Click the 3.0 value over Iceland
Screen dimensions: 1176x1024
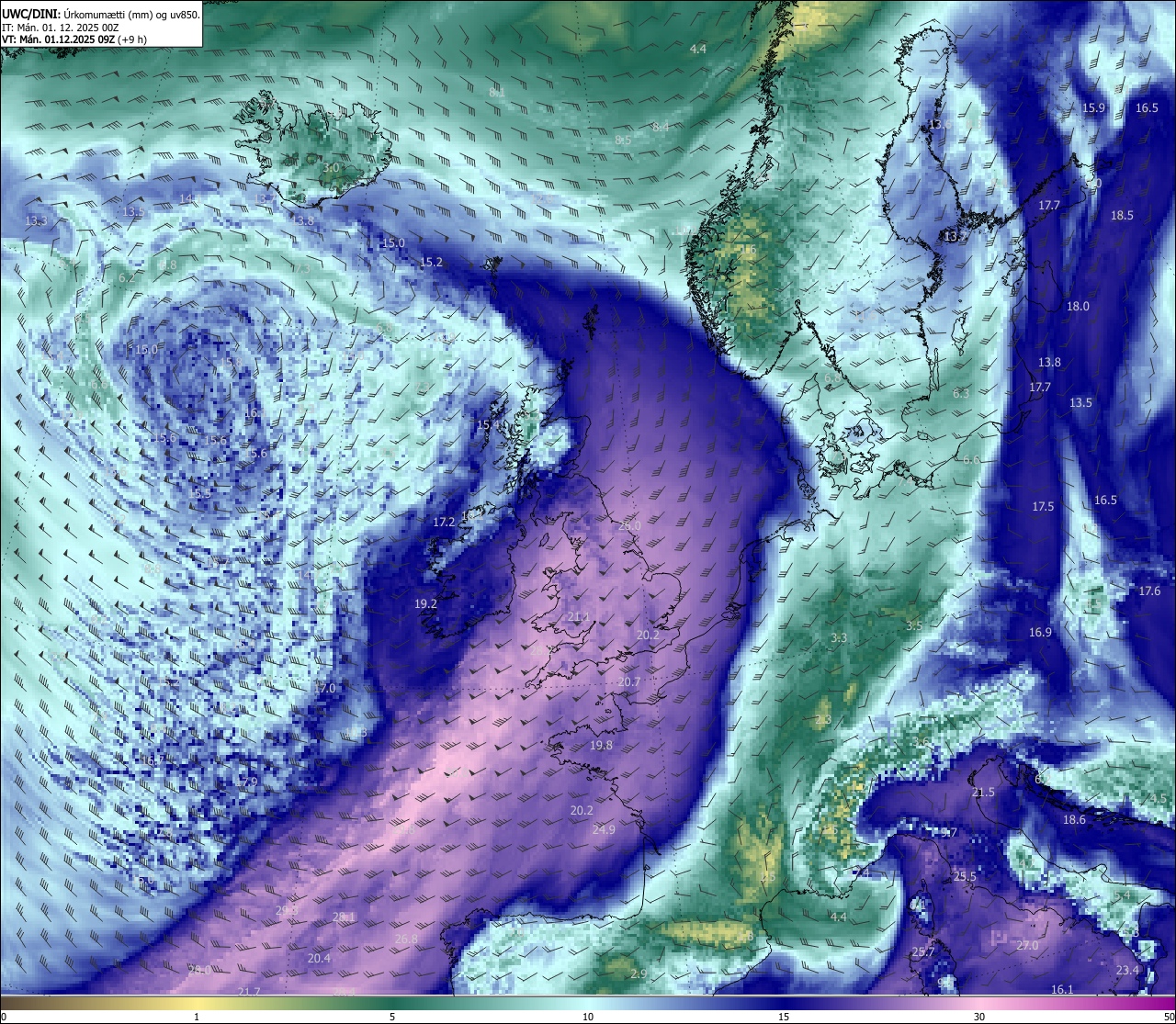(331, 168)
